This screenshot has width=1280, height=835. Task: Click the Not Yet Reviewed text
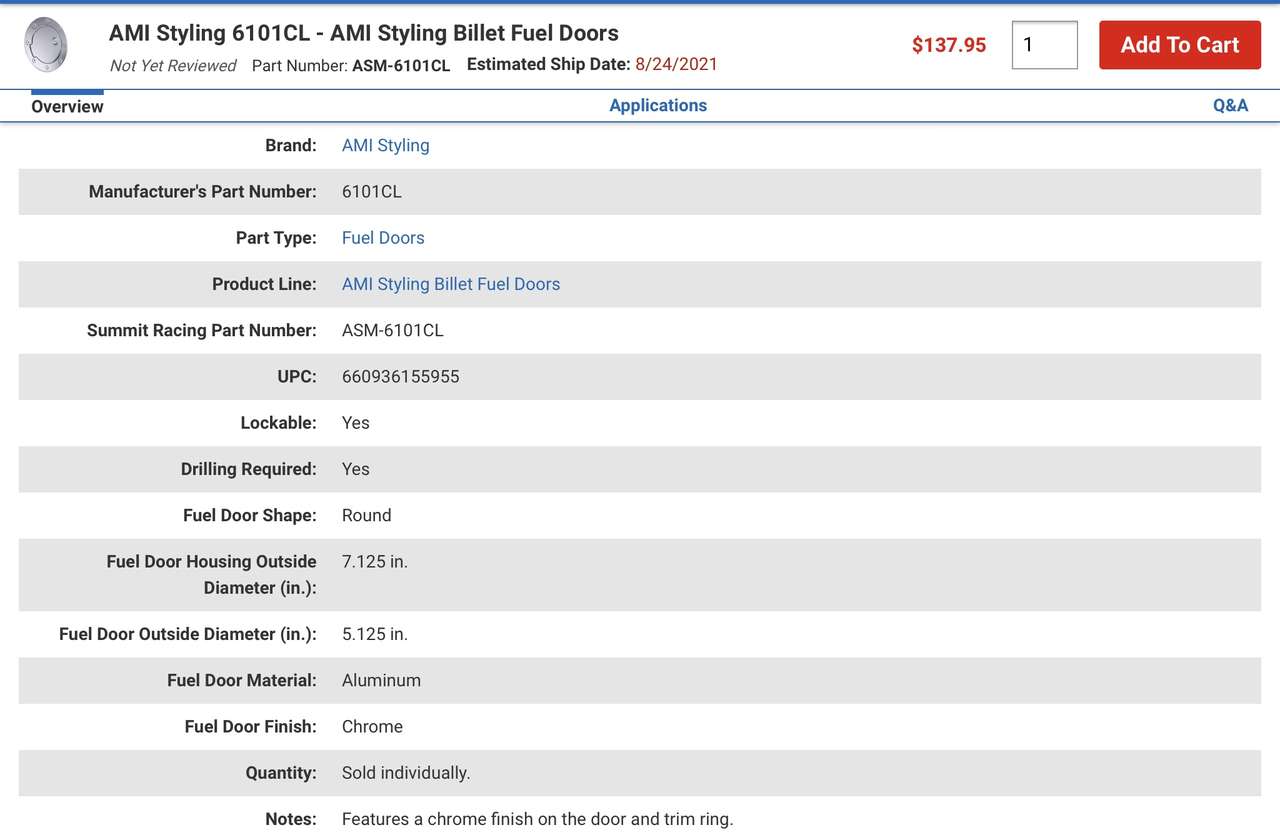[173, 65]
